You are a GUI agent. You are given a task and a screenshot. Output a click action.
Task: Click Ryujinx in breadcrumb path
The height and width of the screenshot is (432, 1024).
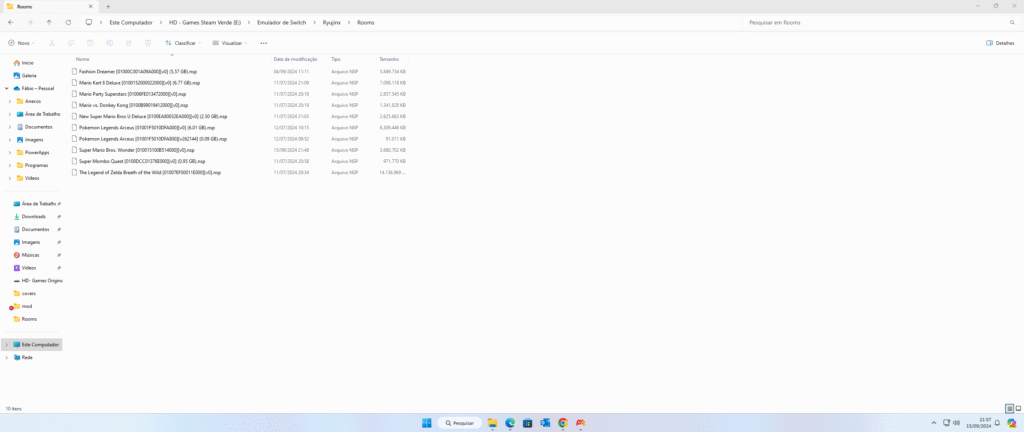(332, 22)
